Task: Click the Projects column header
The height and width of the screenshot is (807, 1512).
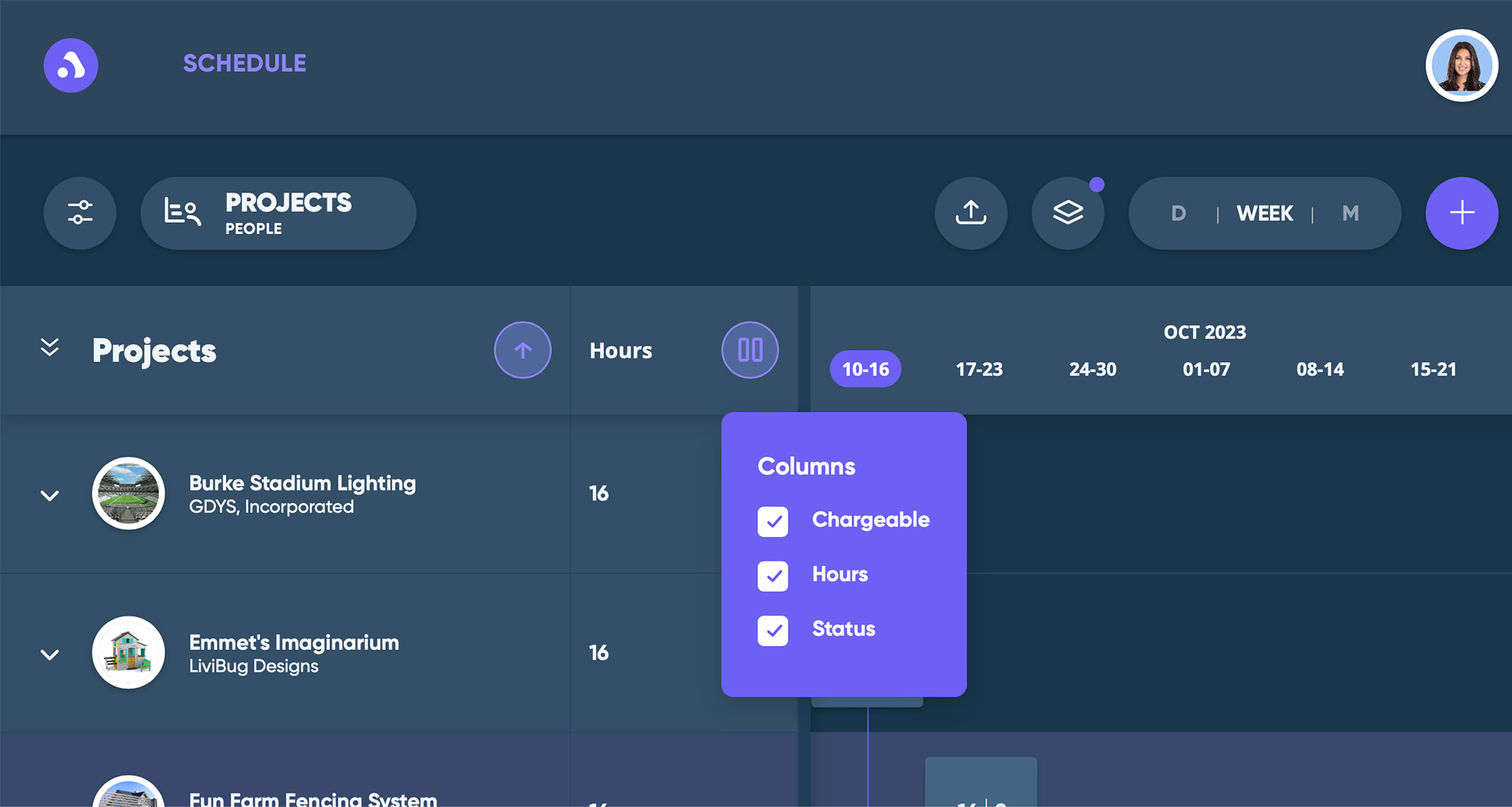Action: [154, 350]
